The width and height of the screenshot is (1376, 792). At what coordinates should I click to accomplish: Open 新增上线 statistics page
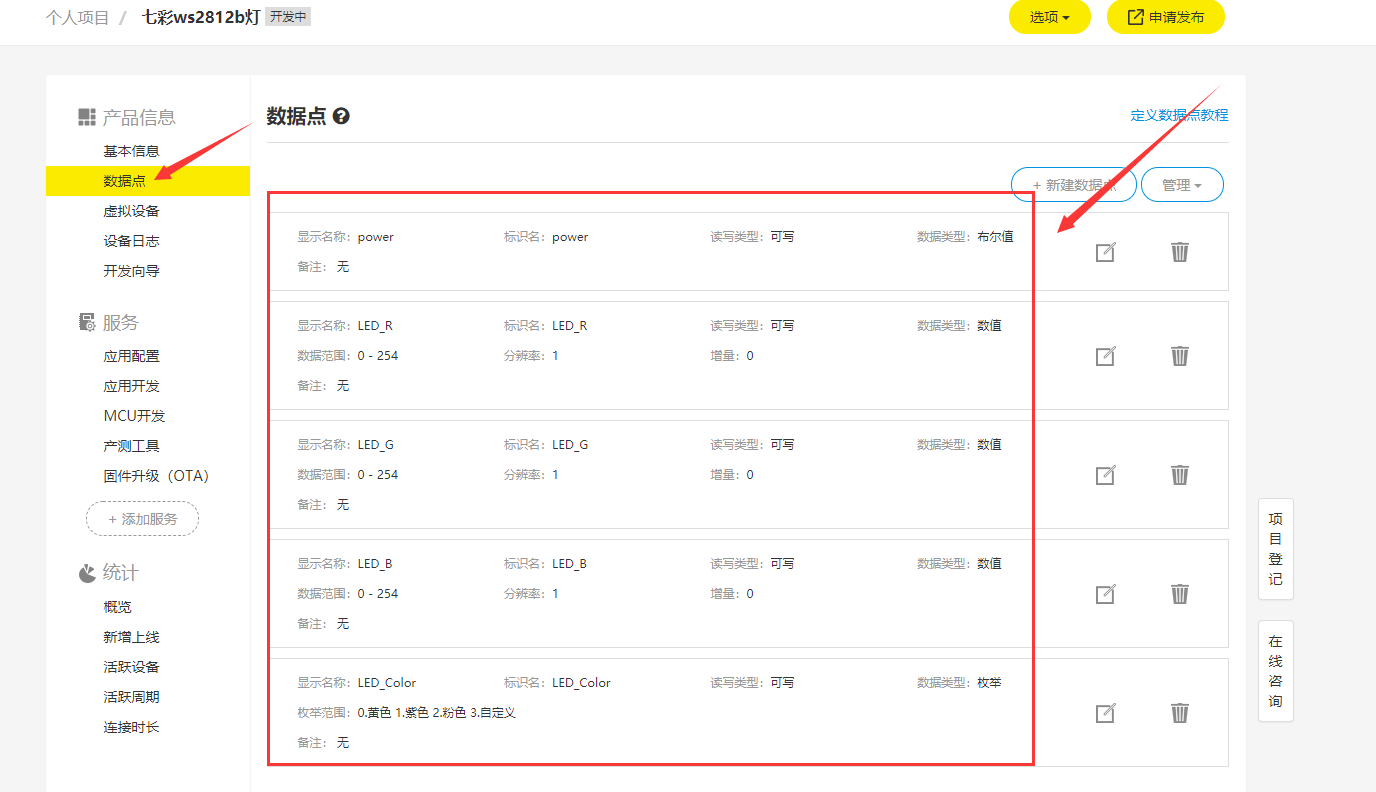point(131,637)
